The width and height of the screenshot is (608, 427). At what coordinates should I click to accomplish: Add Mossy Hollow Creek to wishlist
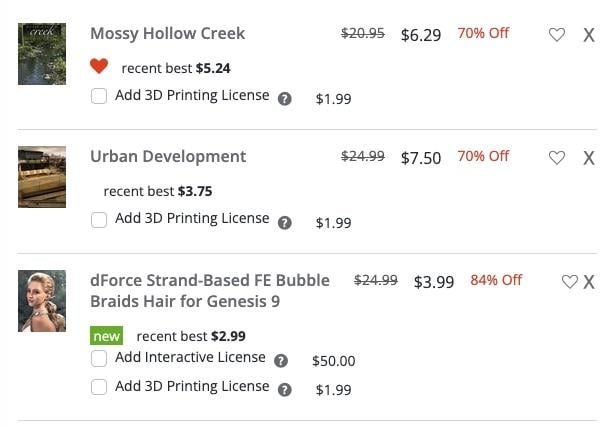pyautogui.click(x=557, y=34)
